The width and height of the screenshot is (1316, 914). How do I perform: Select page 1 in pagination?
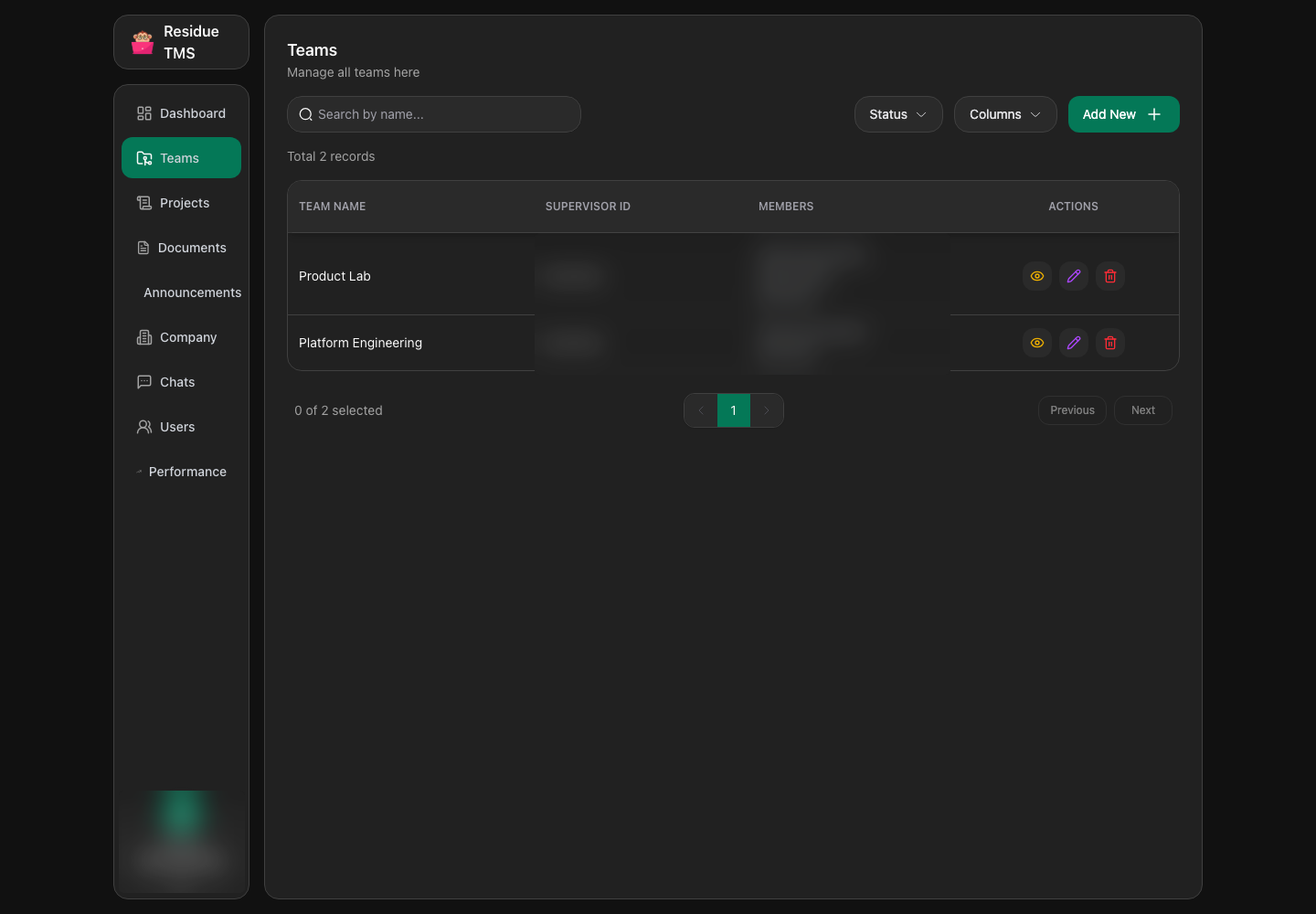coord(734,410)
